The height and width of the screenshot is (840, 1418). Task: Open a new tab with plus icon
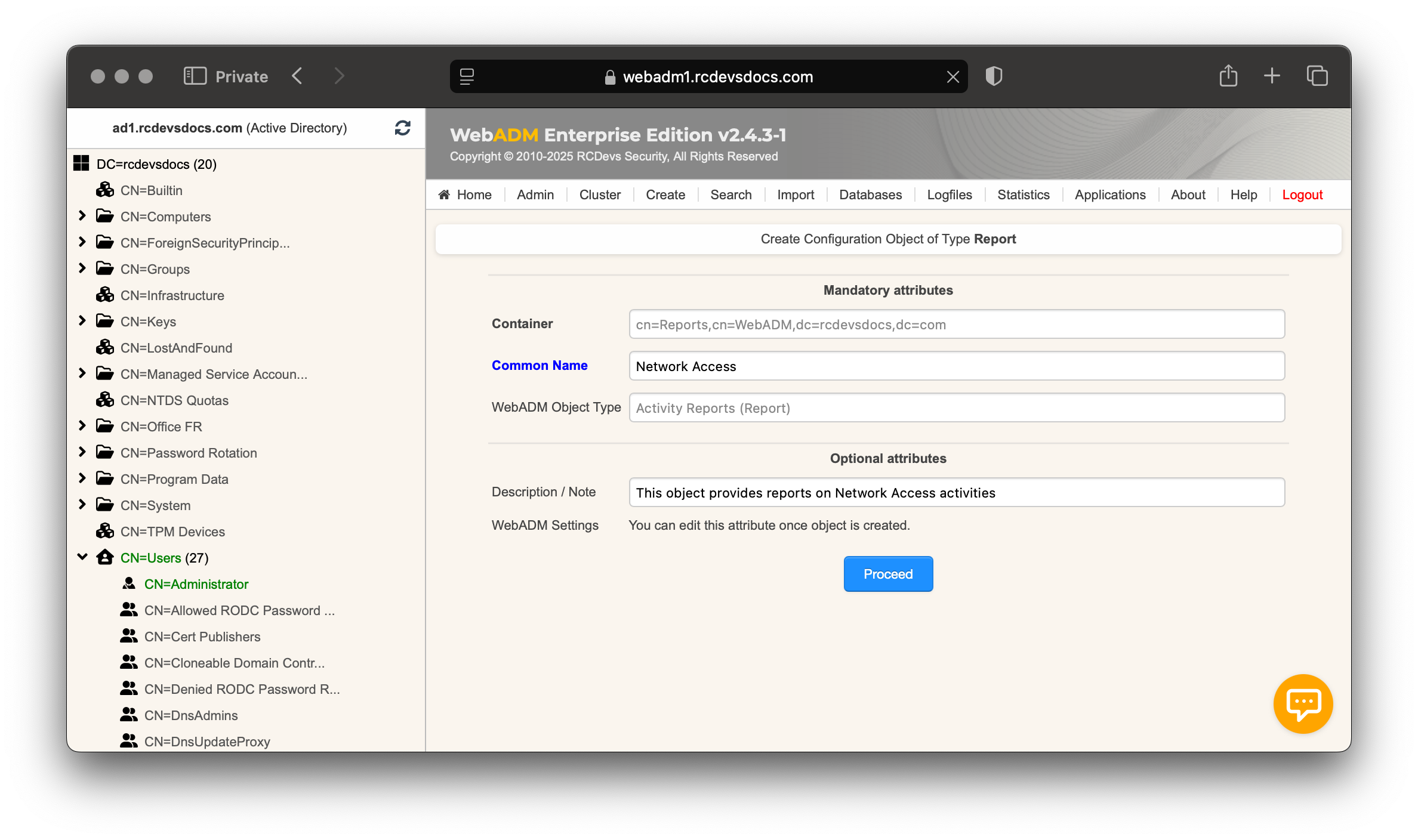tap(1272, 76)
